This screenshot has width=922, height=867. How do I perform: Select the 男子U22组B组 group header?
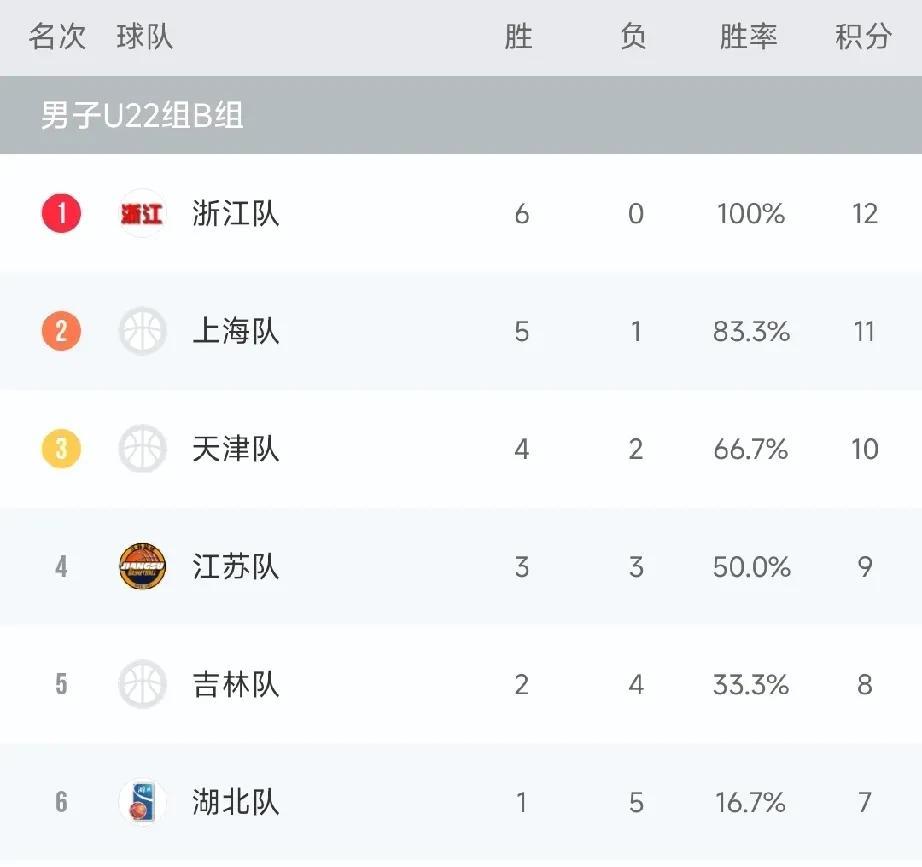pos(142,115)
